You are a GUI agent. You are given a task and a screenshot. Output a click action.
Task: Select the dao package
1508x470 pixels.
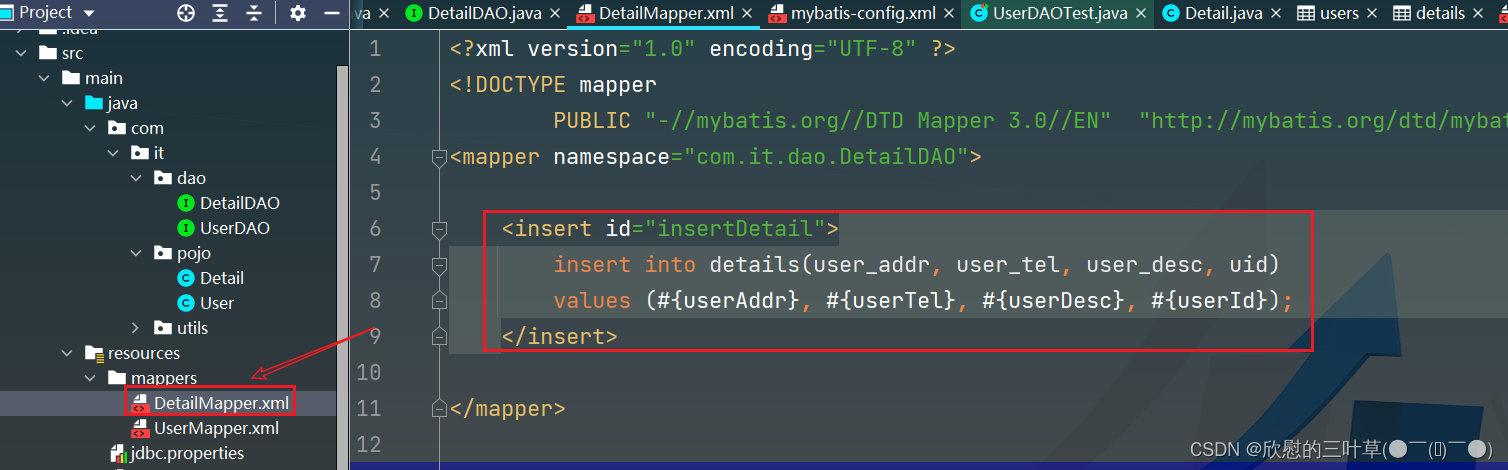191,178
